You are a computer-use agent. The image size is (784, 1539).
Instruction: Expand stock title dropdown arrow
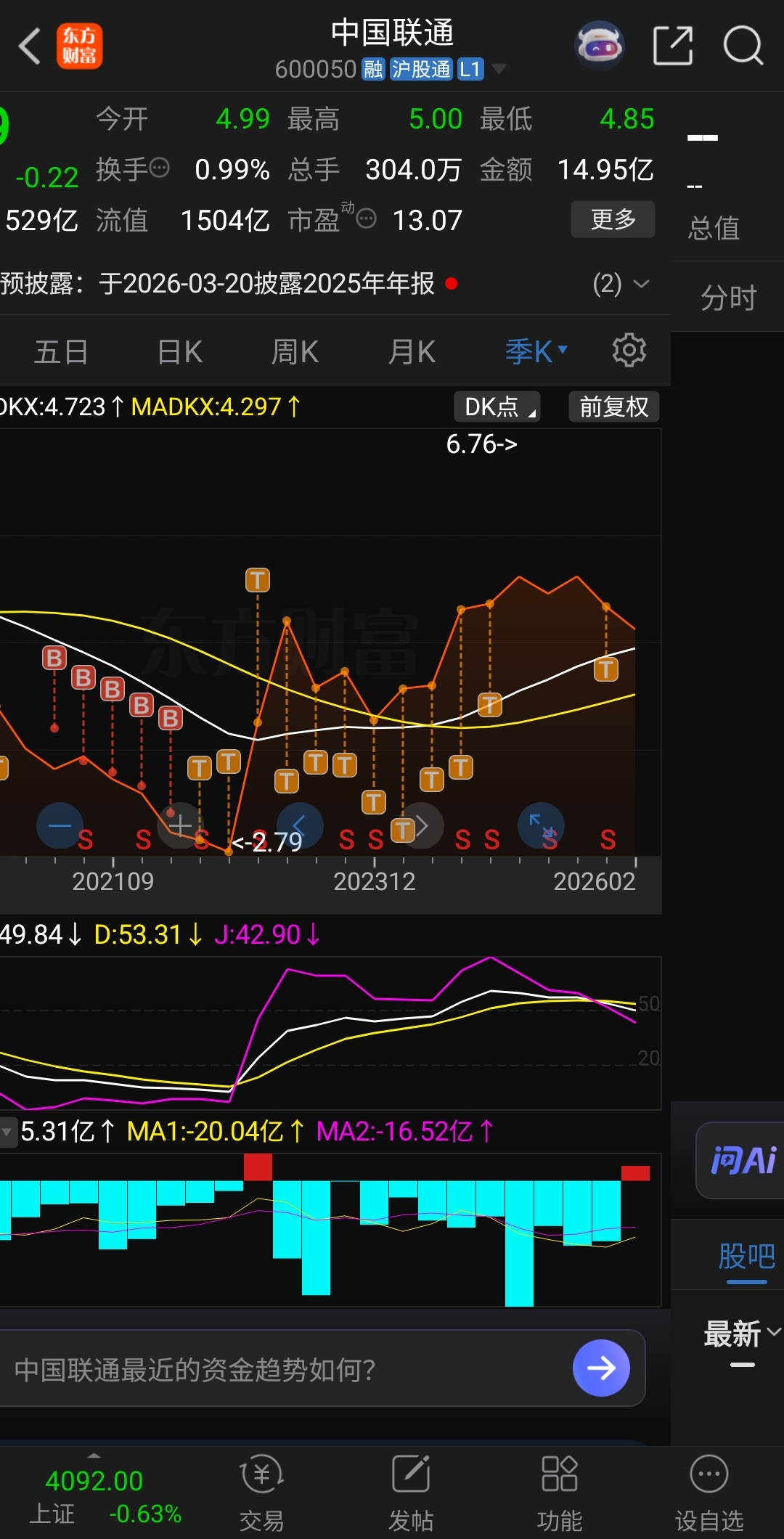(499, 69)
